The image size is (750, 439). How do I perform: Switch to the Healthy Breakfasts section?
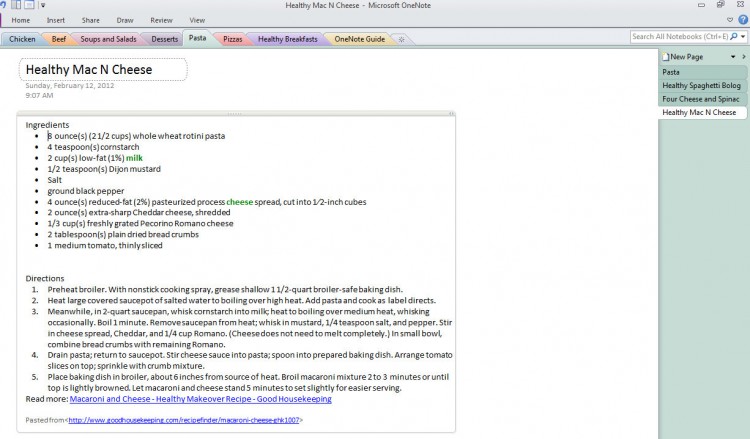point(288,39)
